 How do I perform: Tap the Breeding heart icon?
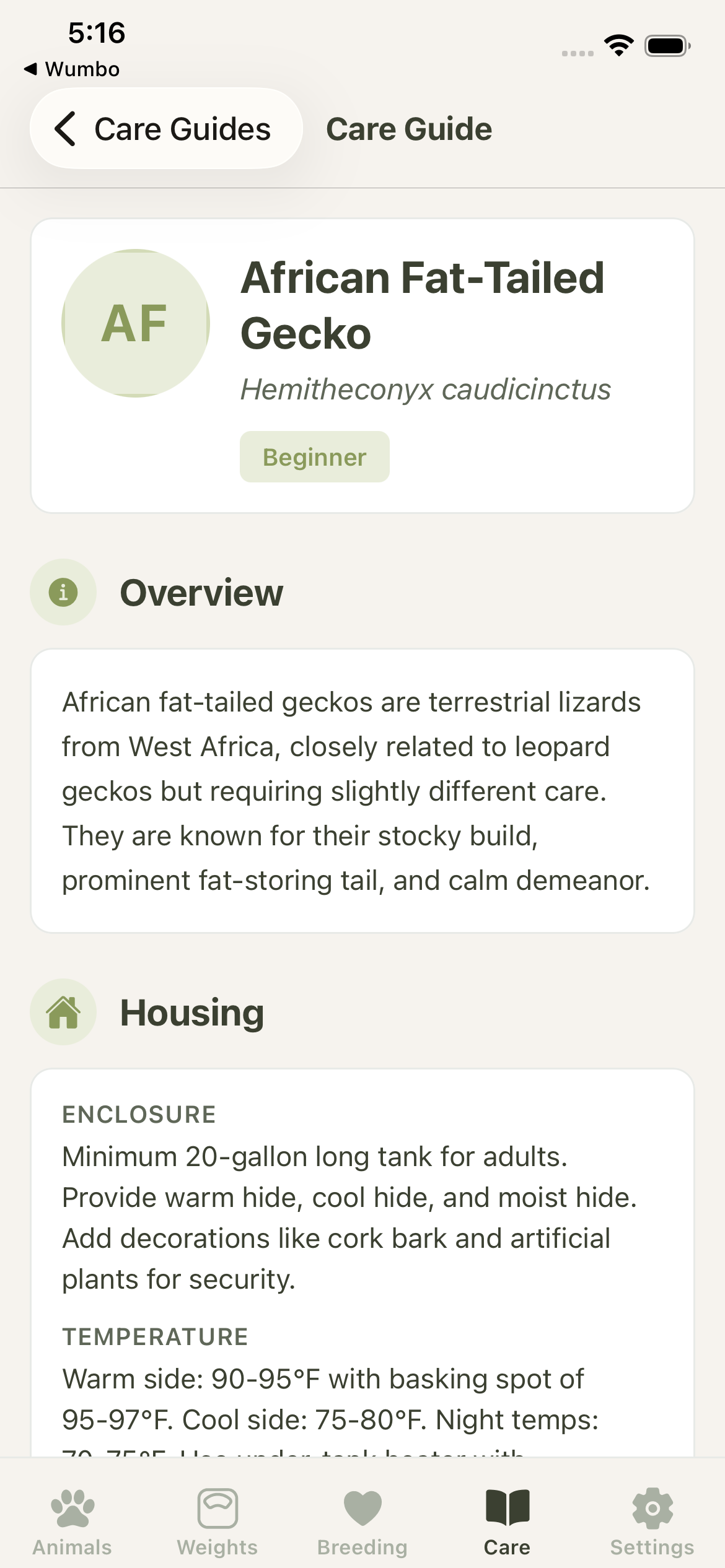pyautogui.click(x=362, y=1507)
